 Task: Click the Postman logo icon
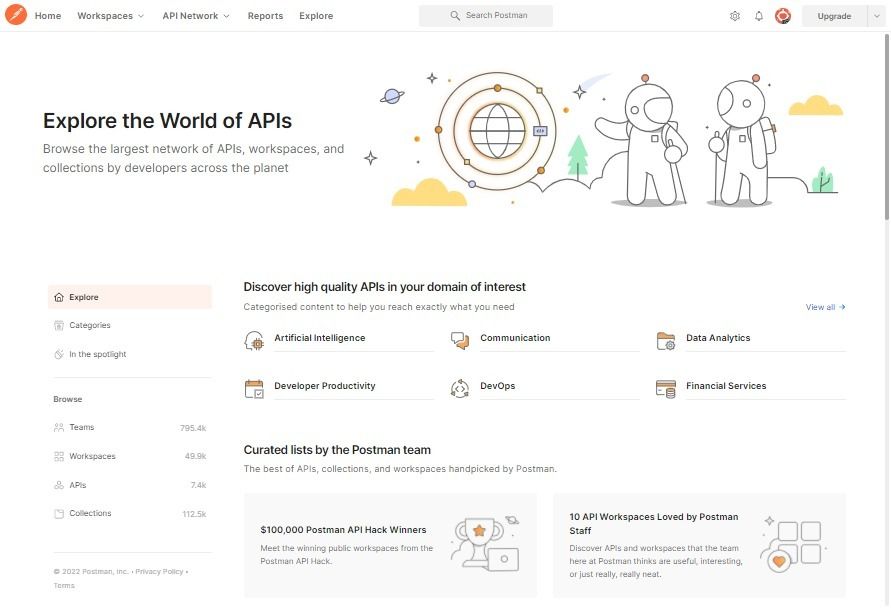pos(16,15)
